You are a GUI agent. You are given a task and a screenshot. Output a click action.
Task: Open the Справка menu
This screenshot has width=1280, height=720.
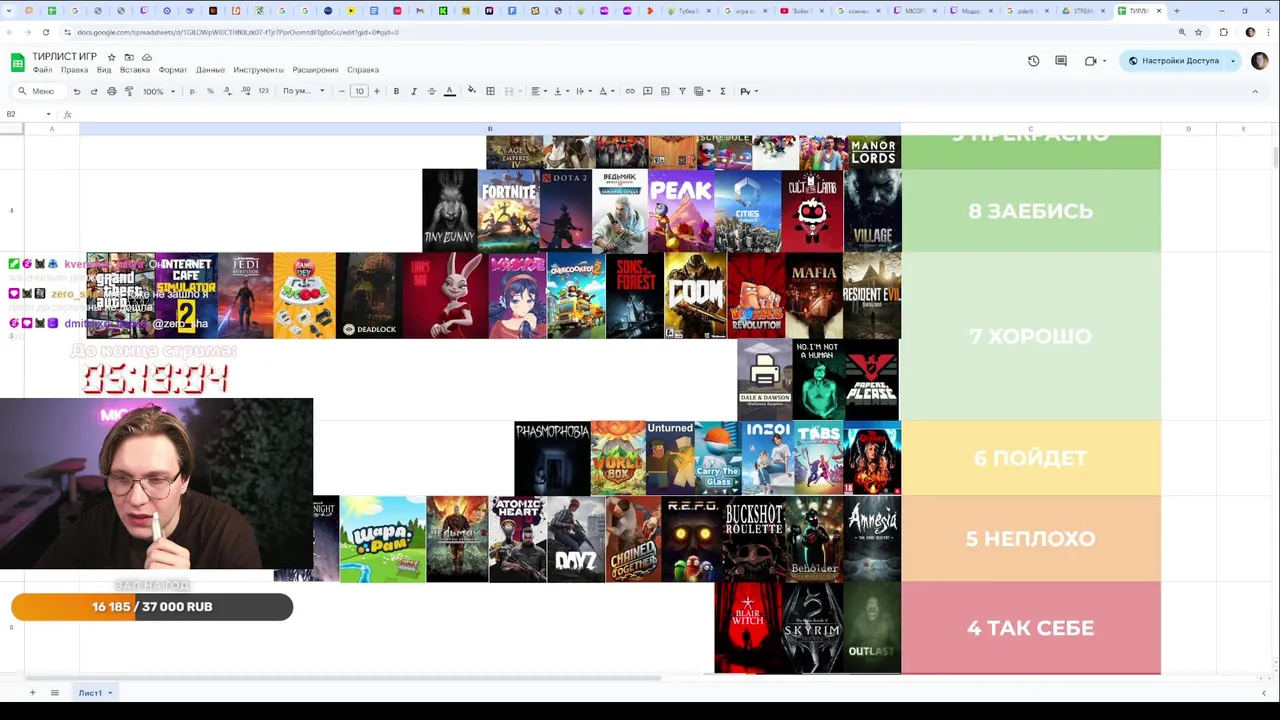pos(363,70)
